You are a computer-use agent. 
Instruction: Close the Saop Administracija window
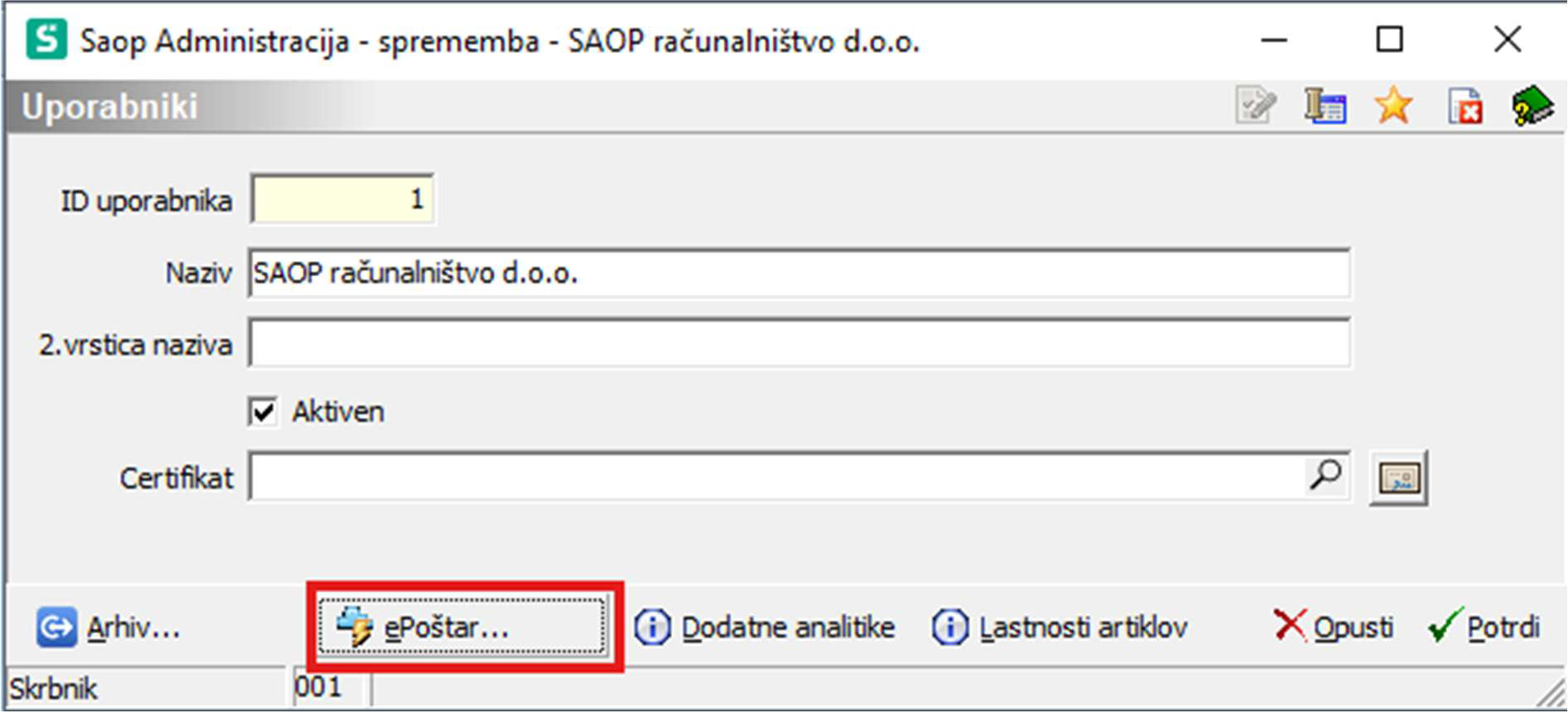tap(1508, 40)
